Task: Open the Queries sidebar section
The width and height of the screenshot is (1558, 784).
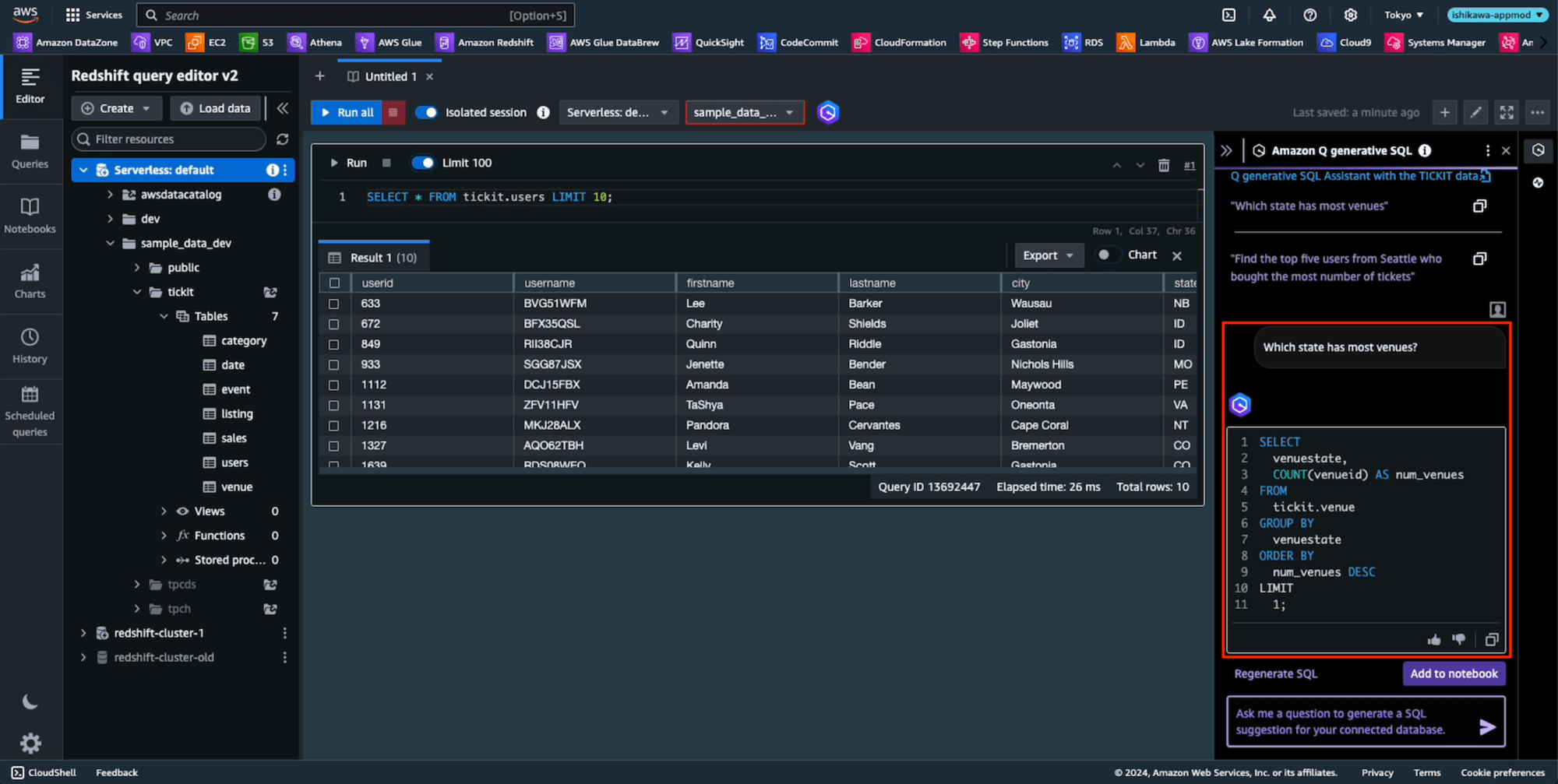Action: [30, 152]
